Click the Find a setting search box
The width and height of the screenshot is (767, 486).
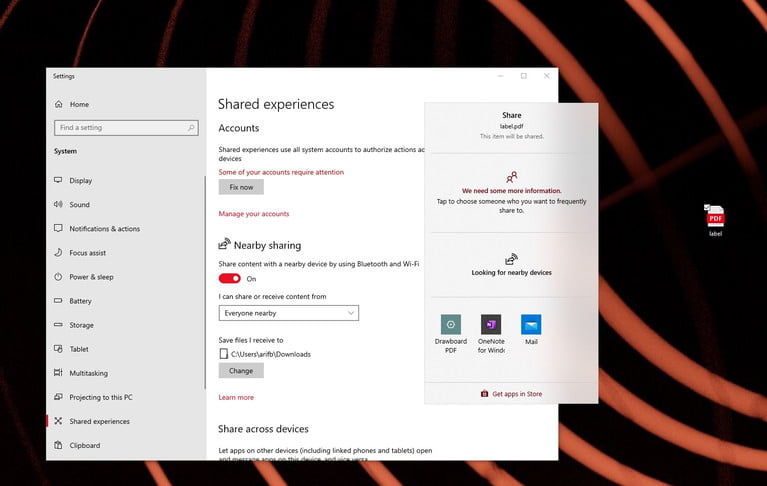click(124, 128)
